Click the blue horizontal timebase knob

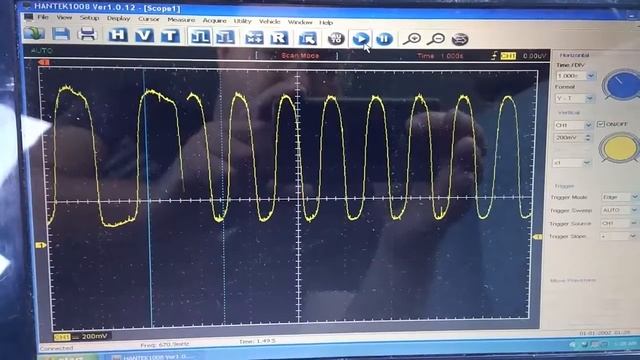(x=621, y=85)
